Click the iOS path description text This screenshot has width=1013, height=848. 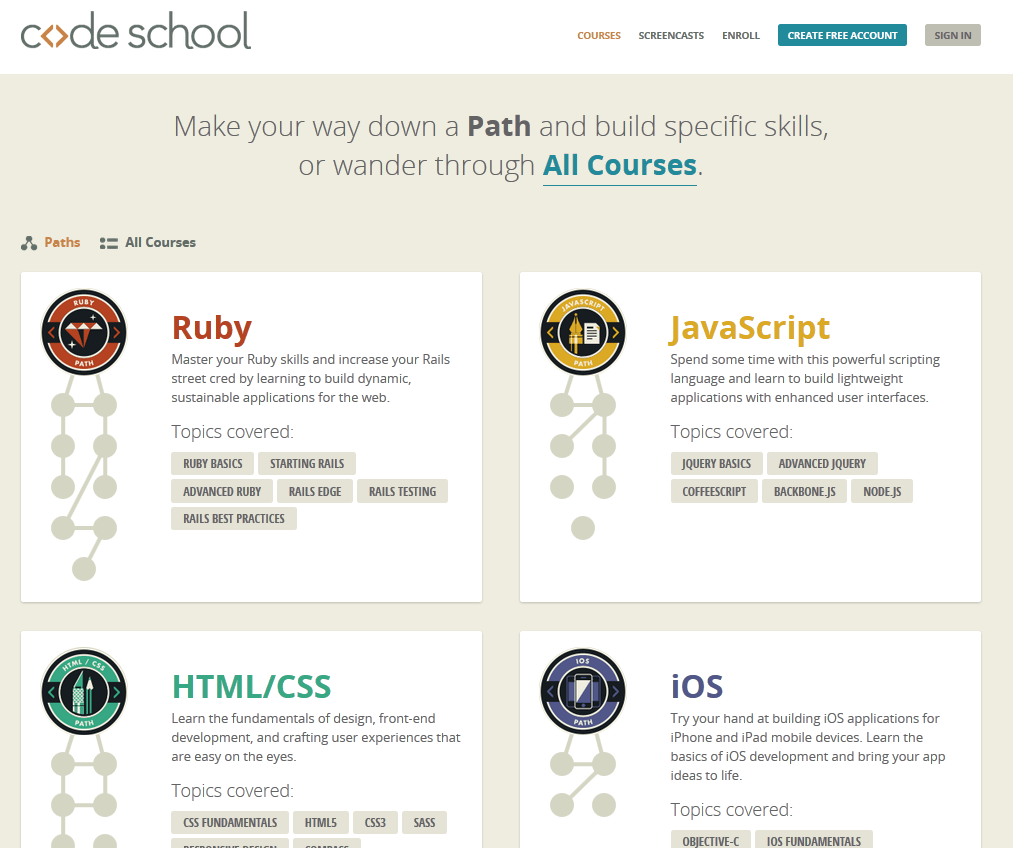click(x=808, y=747)
